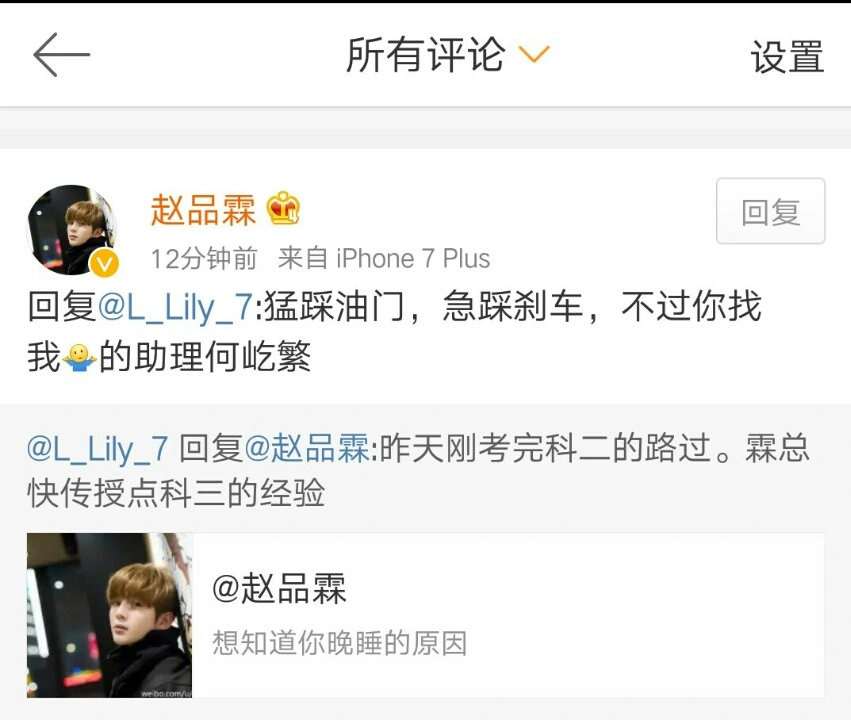Tap the 回复 button on the comment
851x720 pixels.
click(771, 211)
